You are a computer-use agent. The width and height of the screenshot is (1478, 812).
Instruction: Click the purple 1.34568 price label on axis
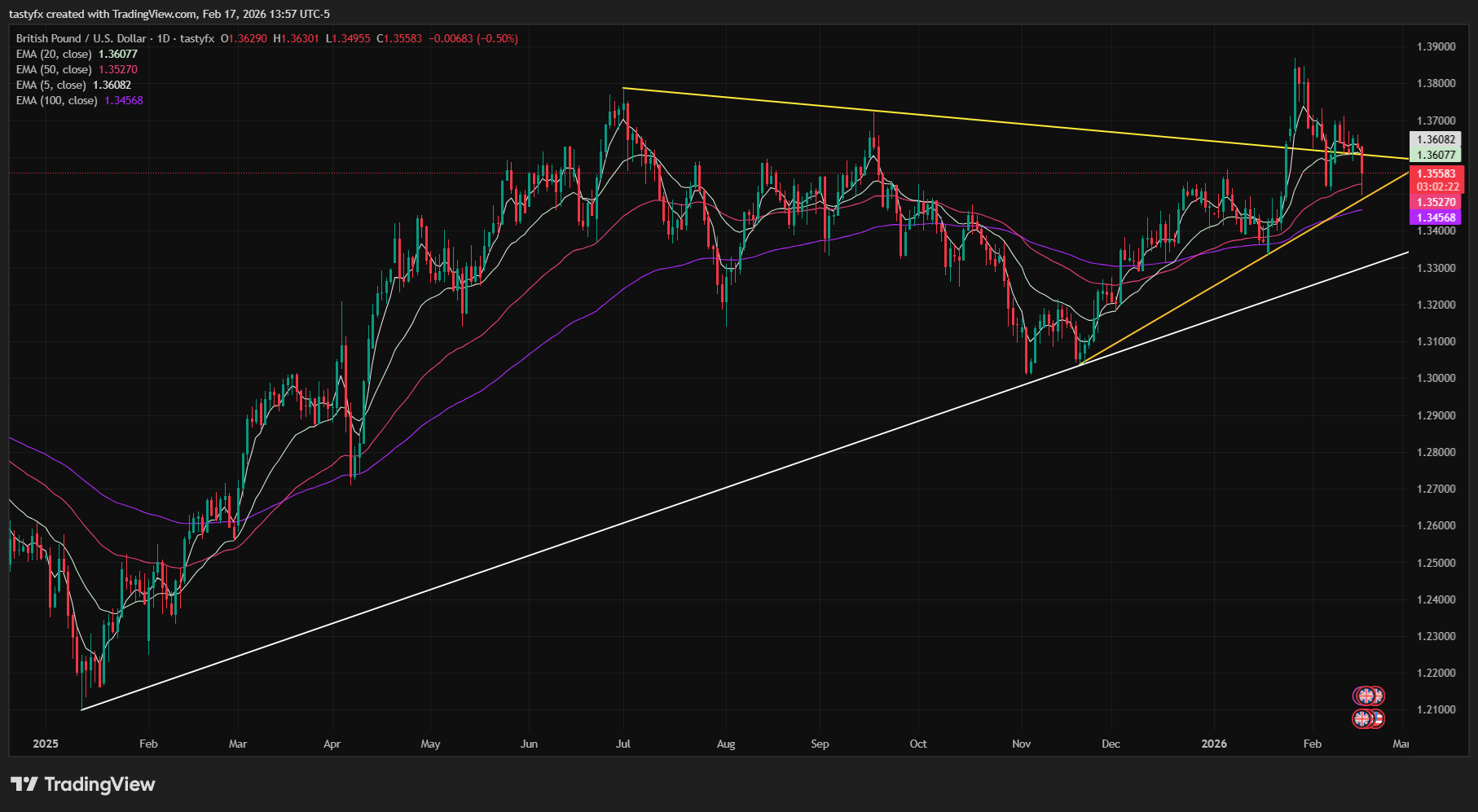click(1437, 218)
